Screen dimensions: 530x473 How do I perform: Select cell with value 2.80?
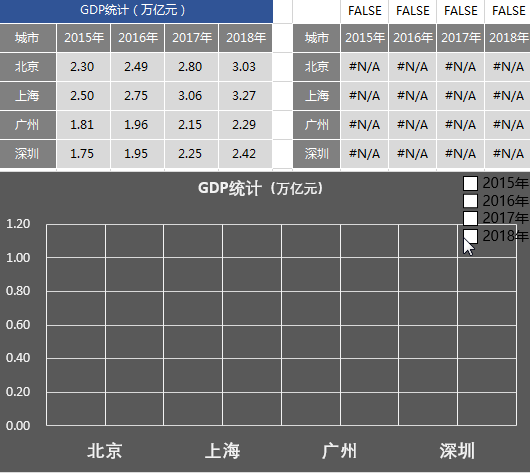point(192,67)
